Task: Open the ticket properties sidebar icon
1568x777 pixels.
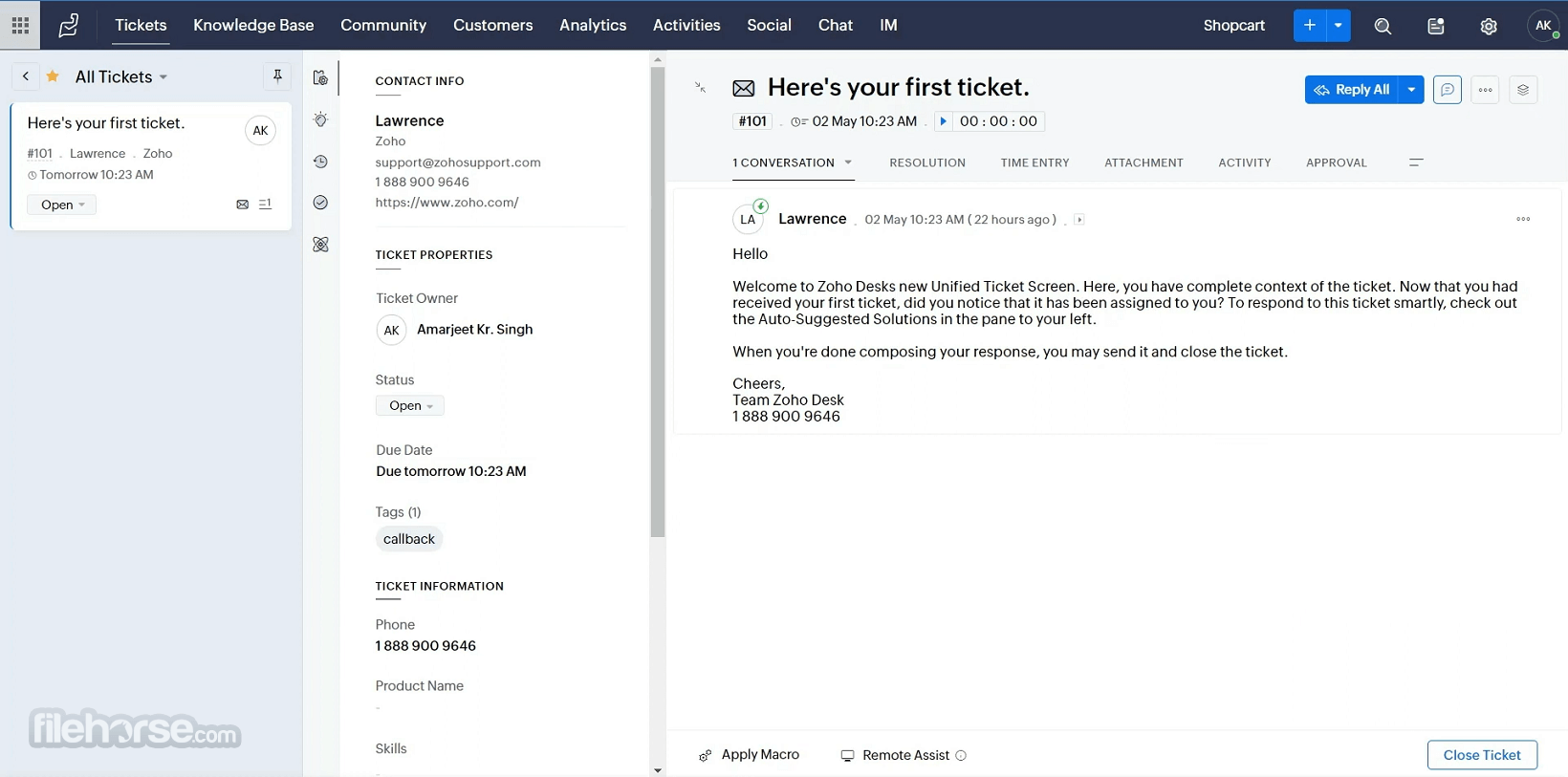Action: 320,77
